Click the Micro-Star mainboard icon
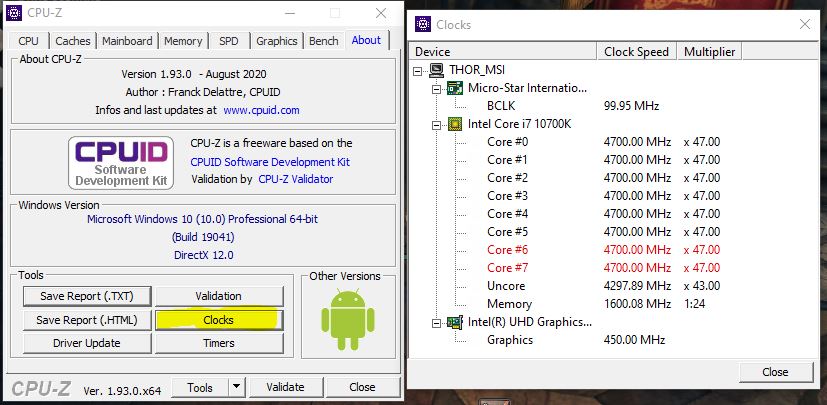 point(455,88)
